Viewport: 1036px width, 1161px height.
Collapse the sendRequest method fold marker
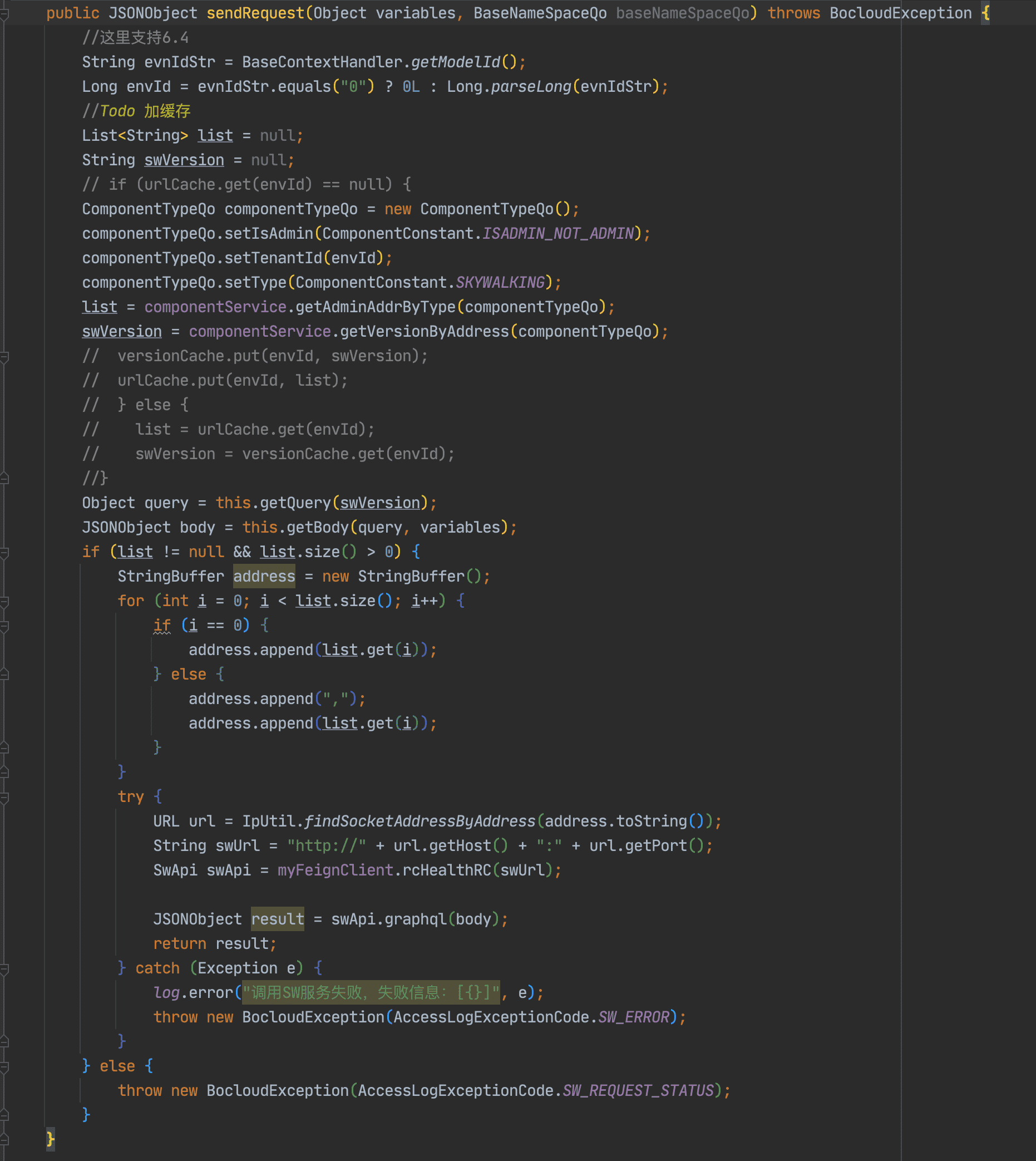click(x=4, y=14)
